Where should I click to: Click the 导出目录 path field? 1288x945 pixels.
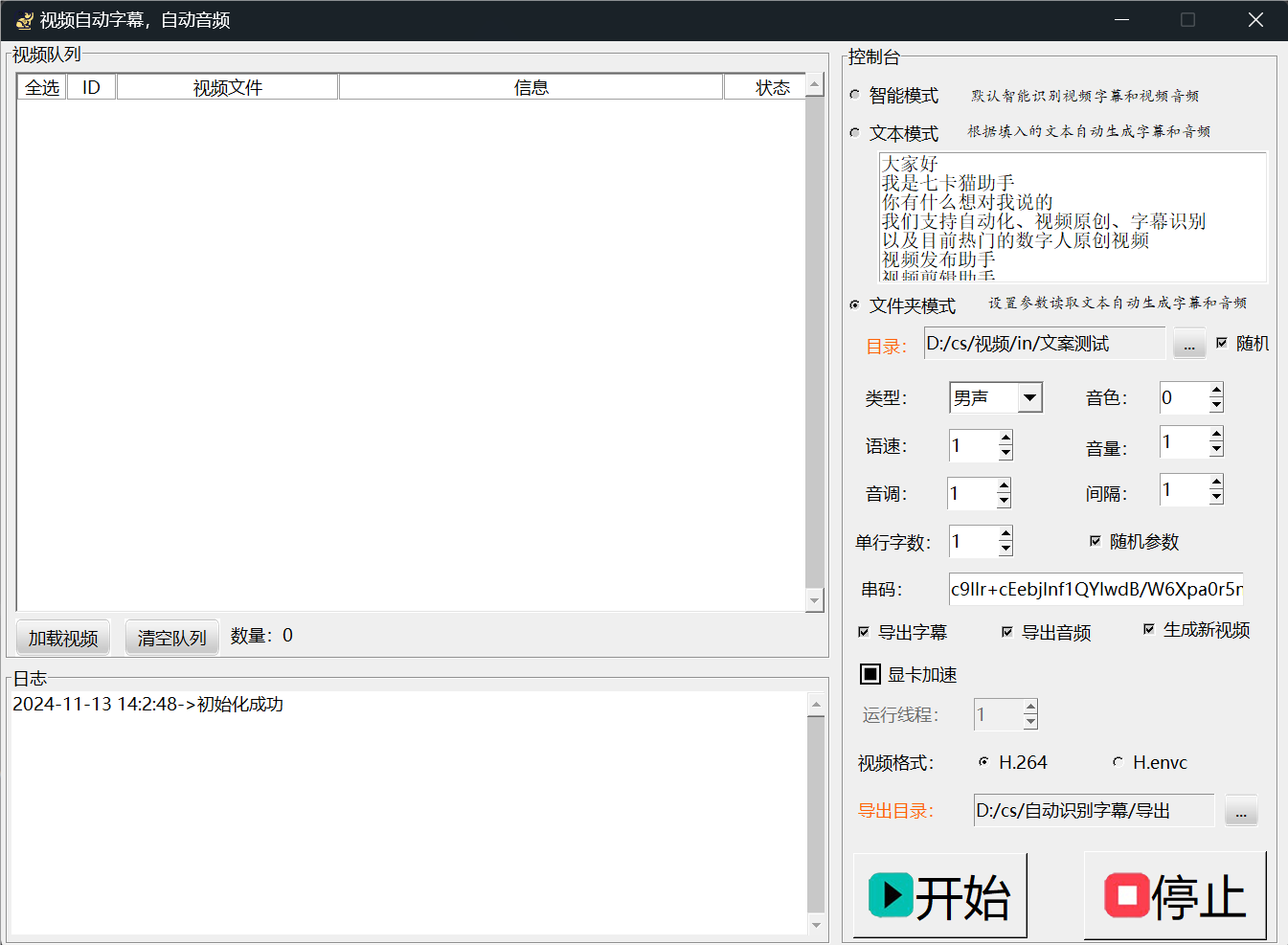(1094, 810)
